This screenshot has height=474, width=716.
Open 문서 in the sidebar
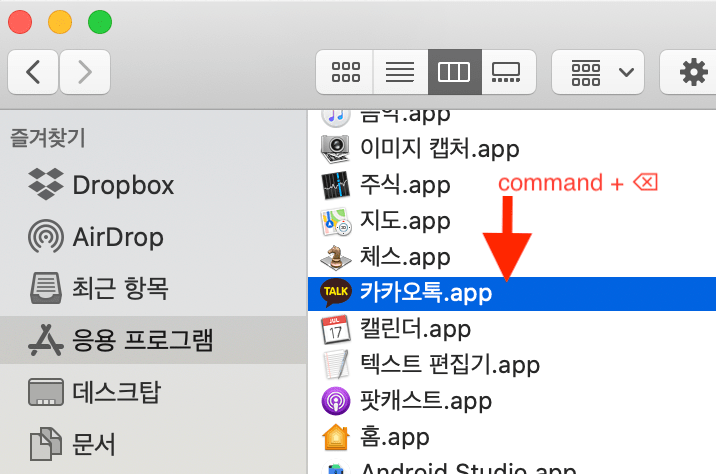pos(94,444)
